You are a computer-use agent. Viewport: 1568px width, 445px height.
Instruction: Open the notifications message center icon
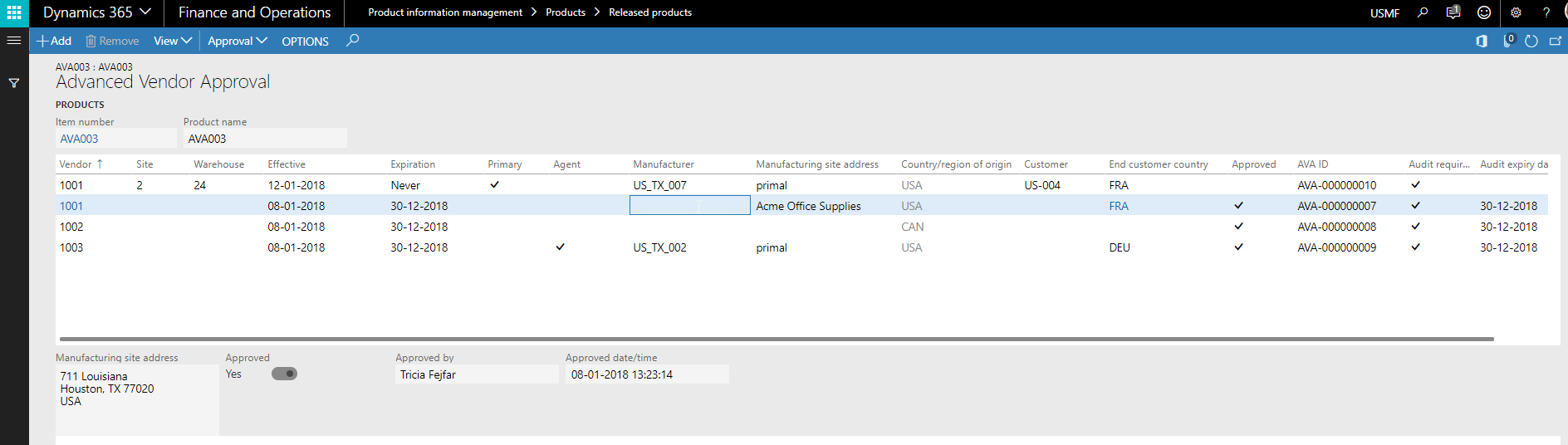[1453, 12]
